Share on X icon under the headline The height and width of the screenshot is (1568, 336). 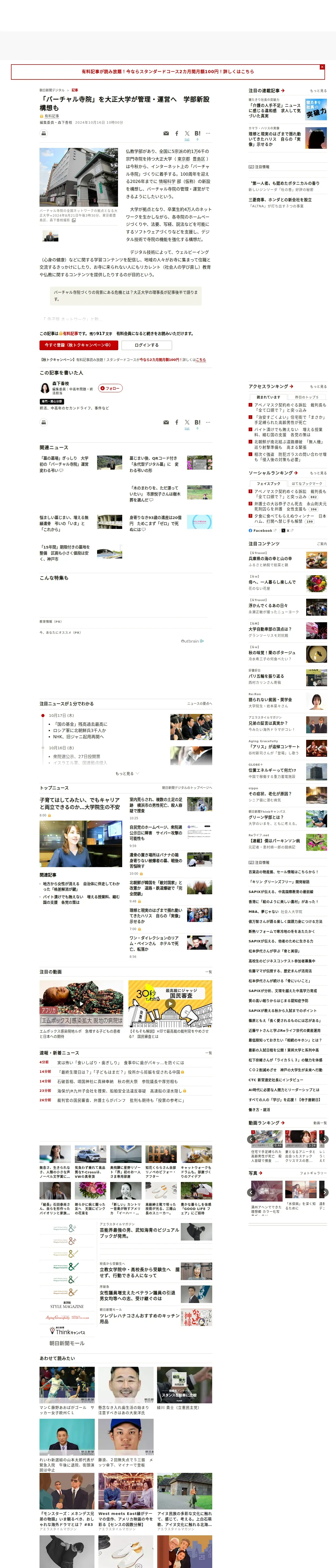point(187,133)
